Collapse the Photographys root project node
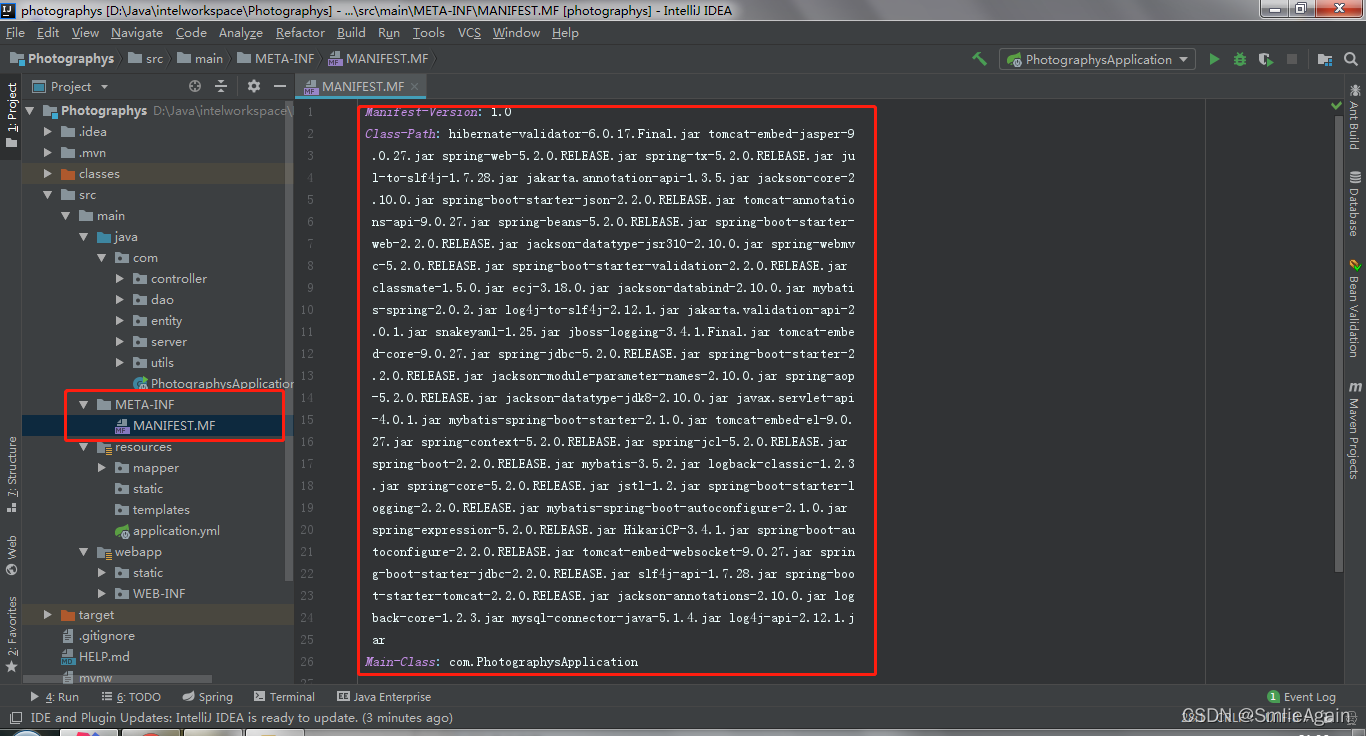The width and height of the screenshot is (1366, 736). 30,111
